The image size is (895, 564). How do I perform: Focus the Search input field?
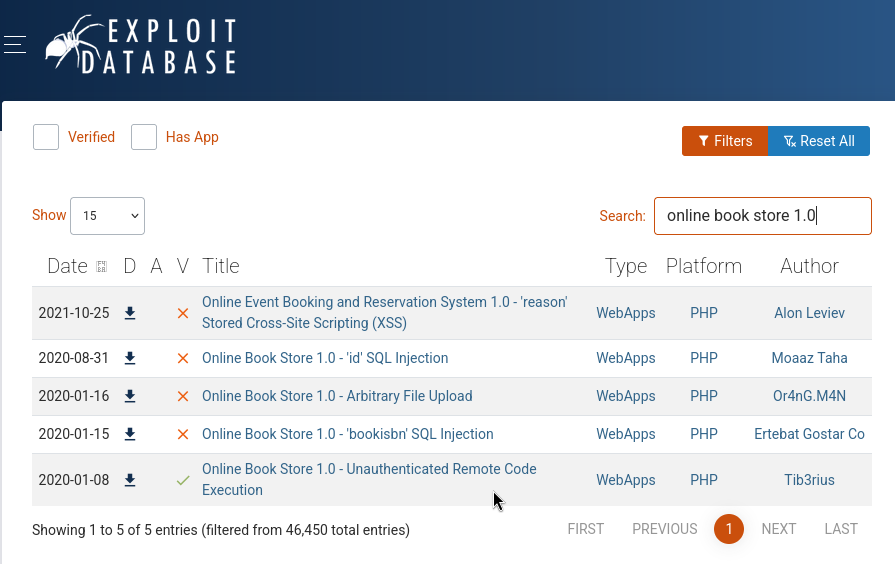(x=763, y=216)
